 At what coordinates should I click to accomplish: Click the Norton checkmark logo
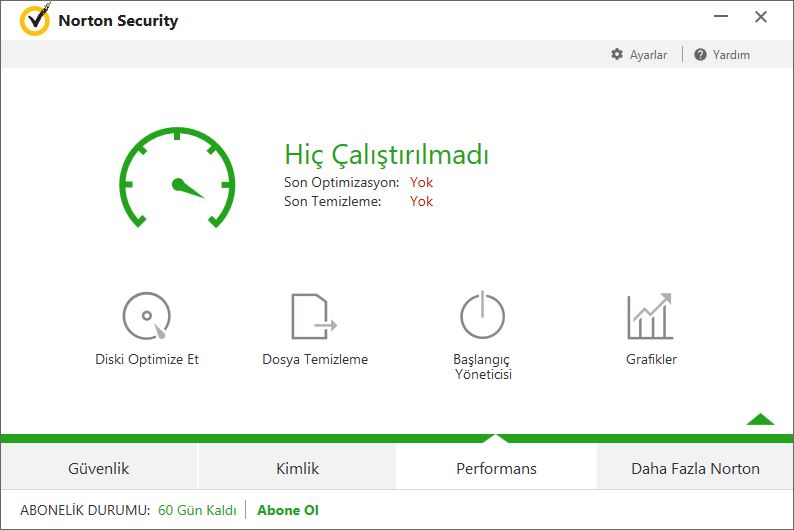pyautogui.click(x=35, y=20)
